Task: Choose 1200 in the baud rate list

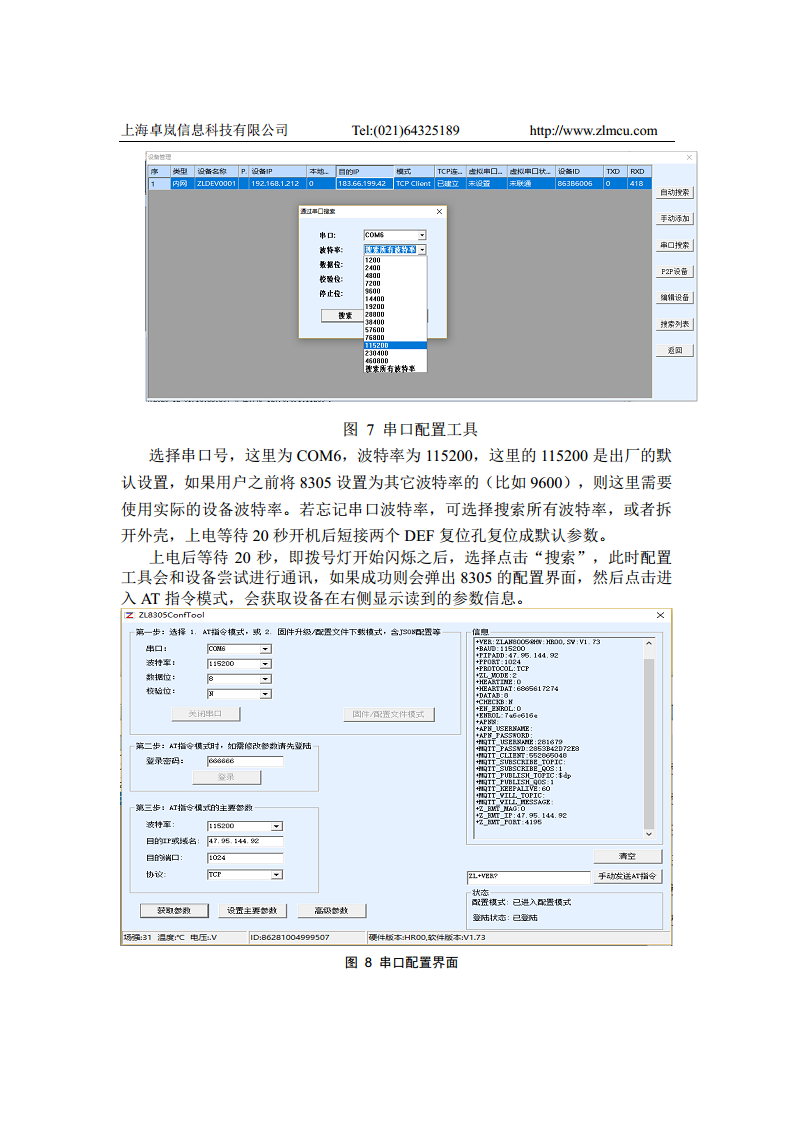Action: click(x=395, y=260)
